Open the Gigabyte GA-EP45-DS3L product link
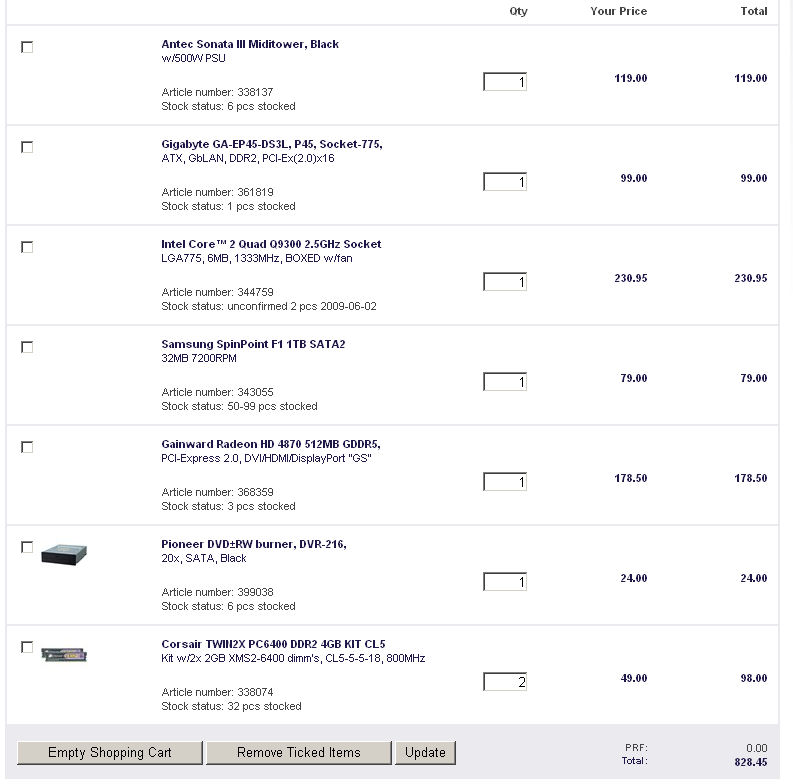The width and height of the screenshot is (793, 784). pyautogui.click(x=271, y=144)
